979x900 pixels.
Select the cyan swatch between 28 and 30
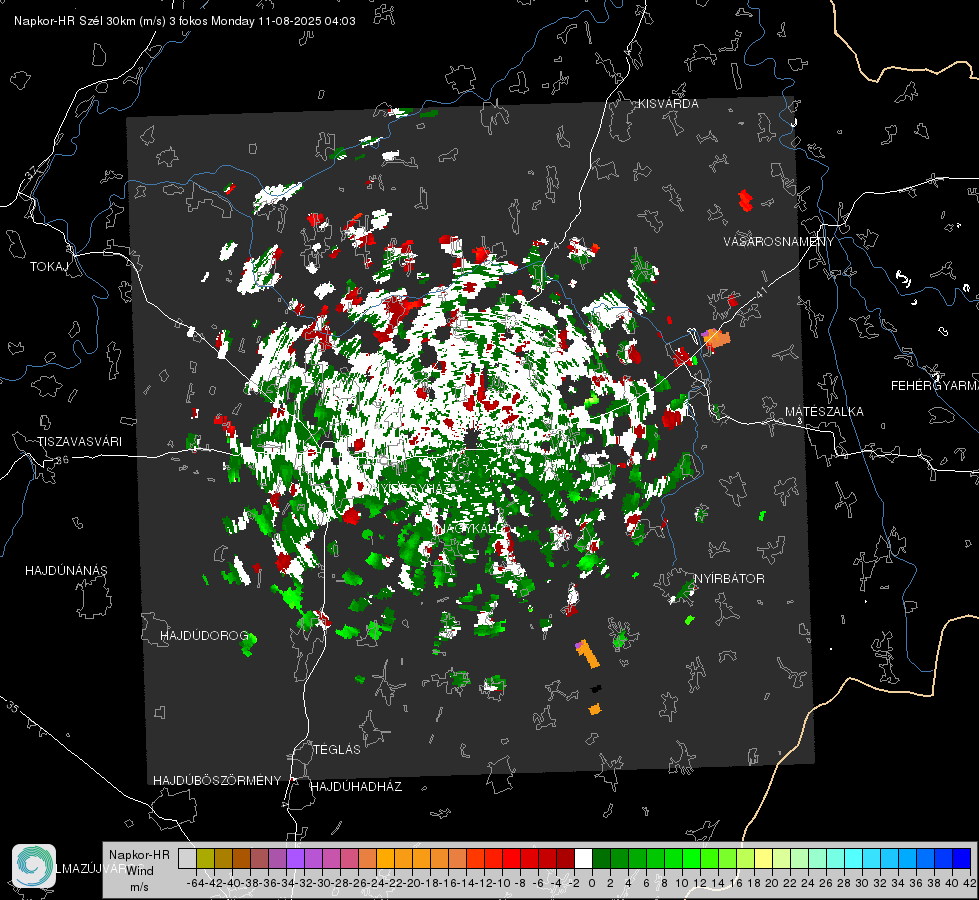(854, 859)
